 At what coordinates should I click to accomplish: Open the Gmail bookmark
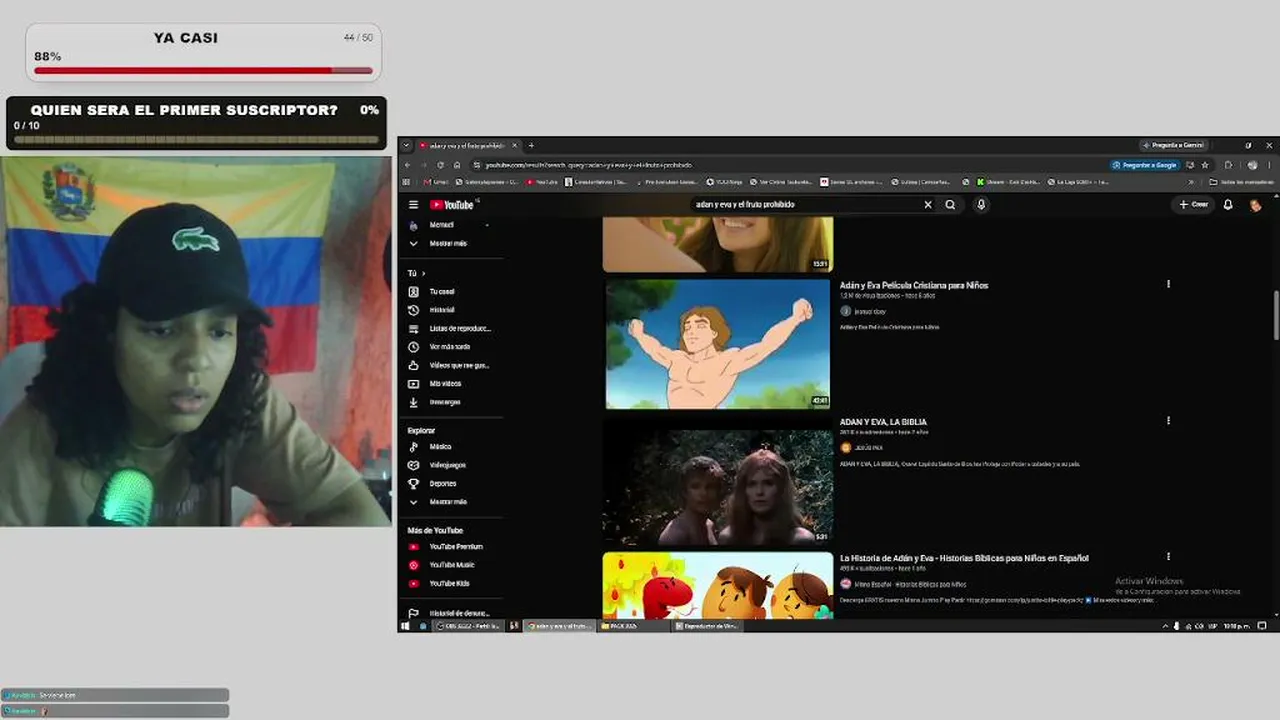click(x=436, y=182)
